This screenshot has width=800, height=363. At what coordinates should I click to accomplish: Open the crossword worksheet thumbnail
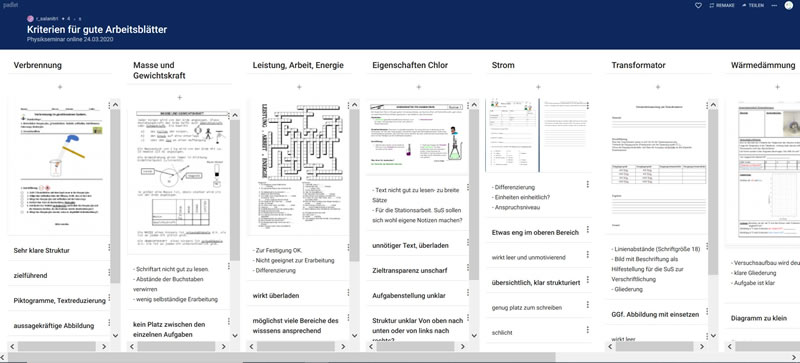click(298, 166)
